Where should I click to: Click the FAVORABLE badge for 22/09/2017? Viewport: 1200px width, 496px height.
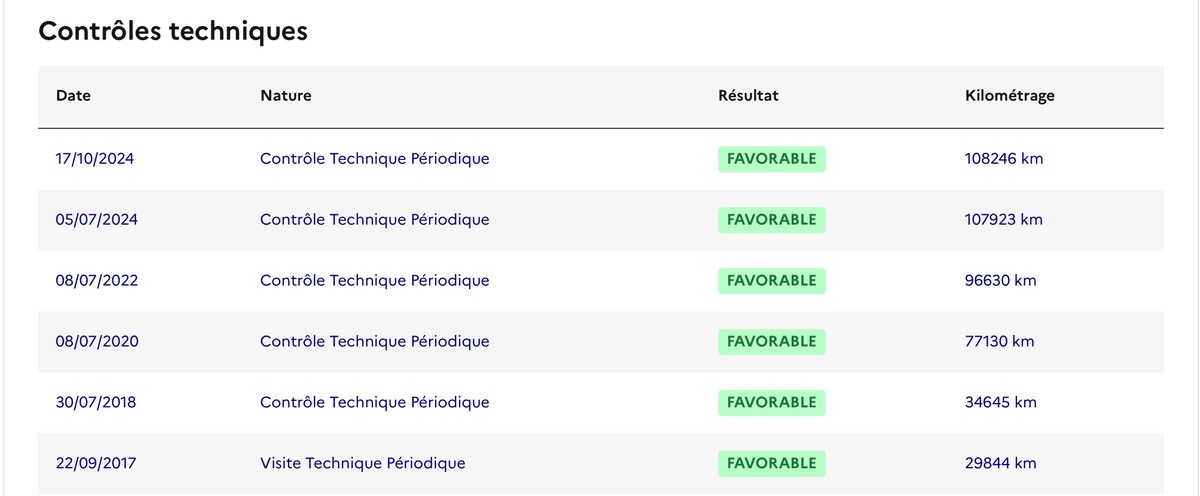coord(771,464)
